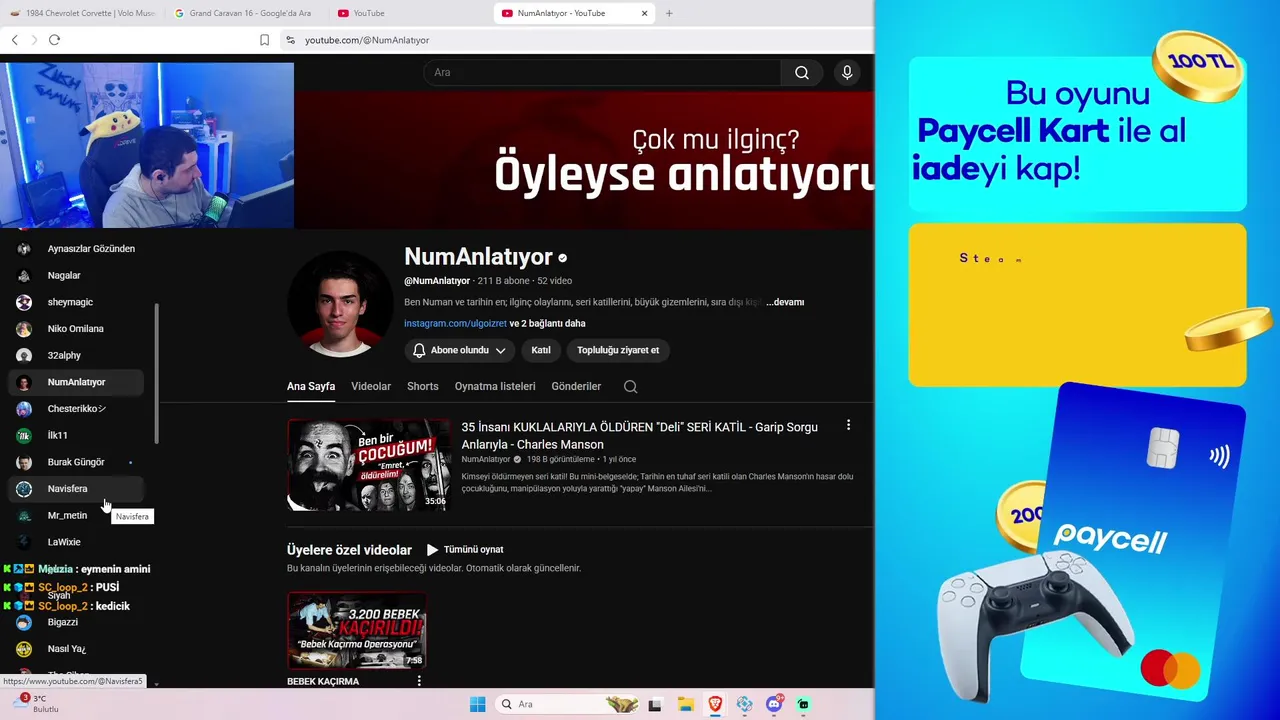
Task: Open Charles Manson video title link
Action: point(639,435)
